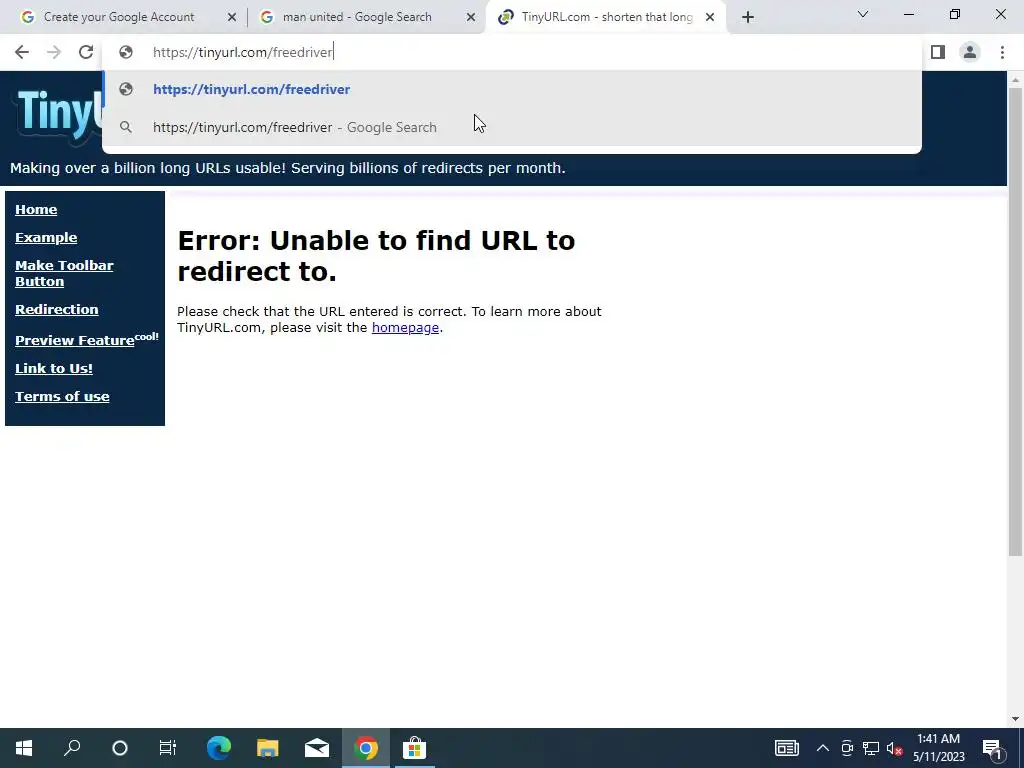Open the Mail app from the taskbar
This screenshot has width=1024, height=768.
[317, 748]
